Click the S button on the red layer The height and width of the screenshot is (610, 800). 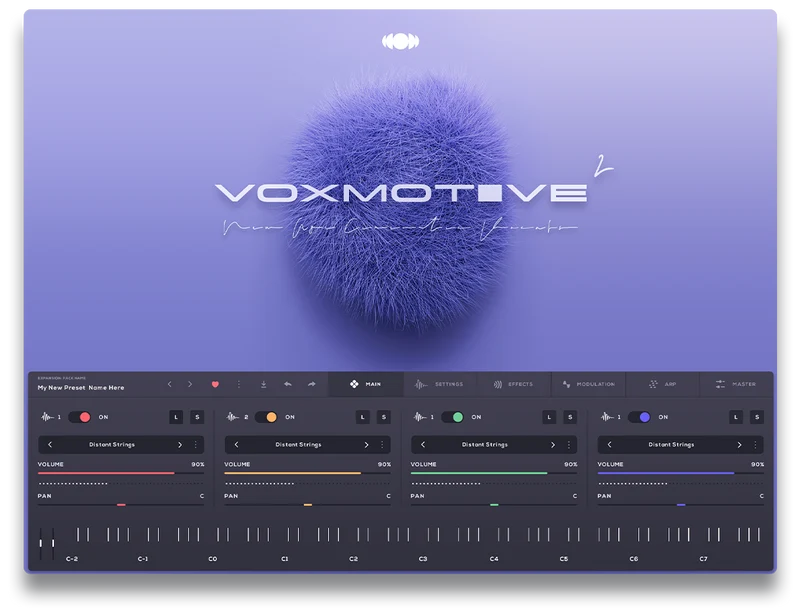(197, 417)
